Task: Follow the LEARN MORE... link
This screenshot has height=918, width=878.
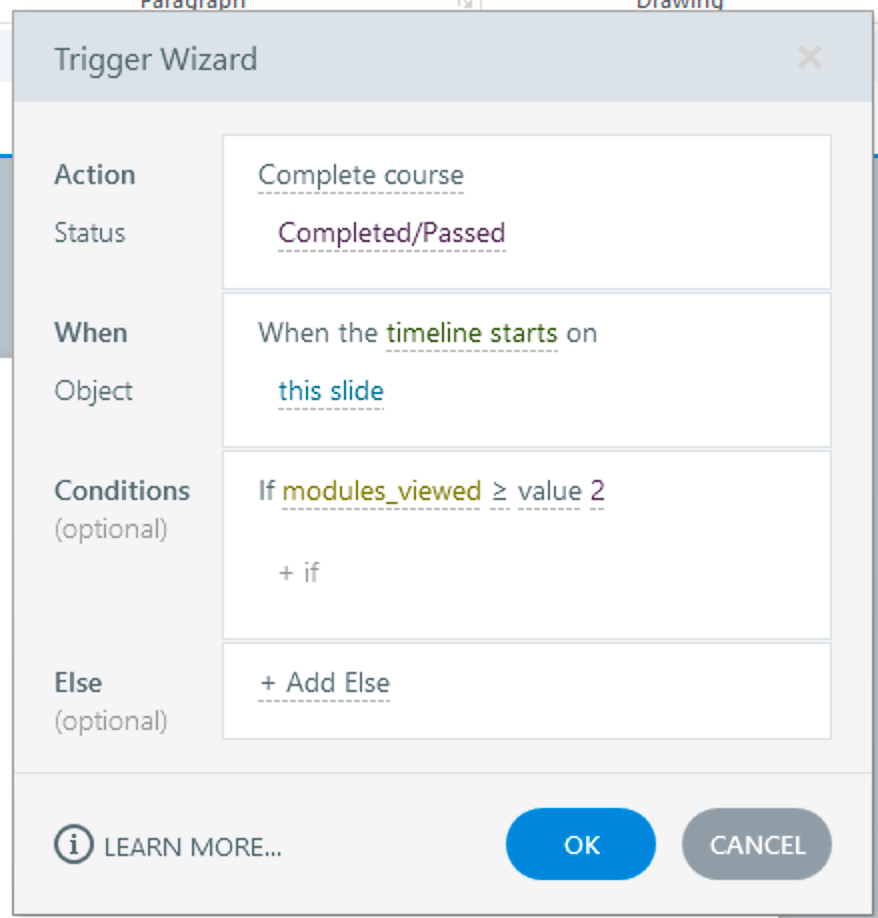Action: [x=192, y=847]
